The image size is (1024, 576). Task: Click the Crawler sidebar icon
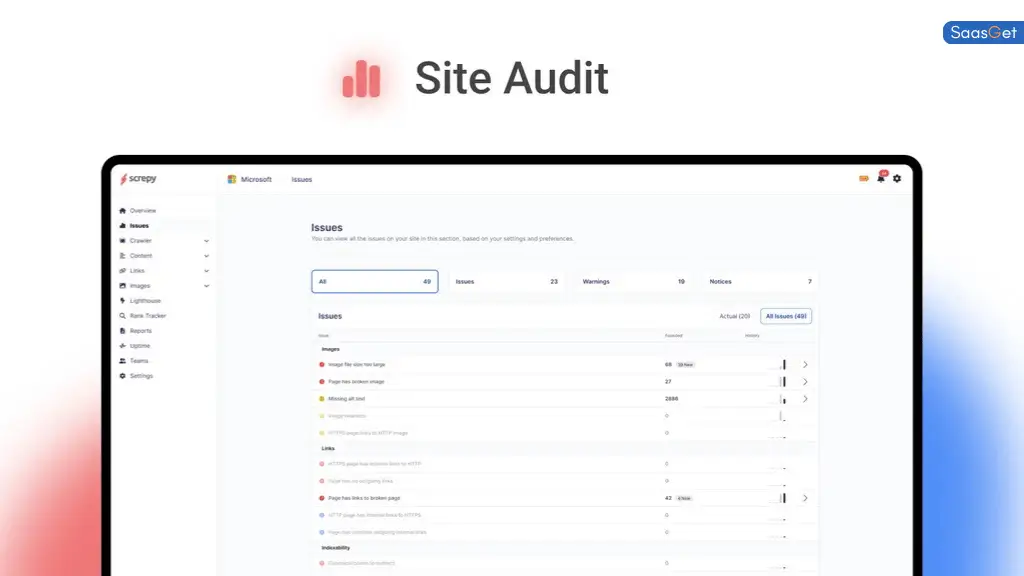(x=122, y=240)
